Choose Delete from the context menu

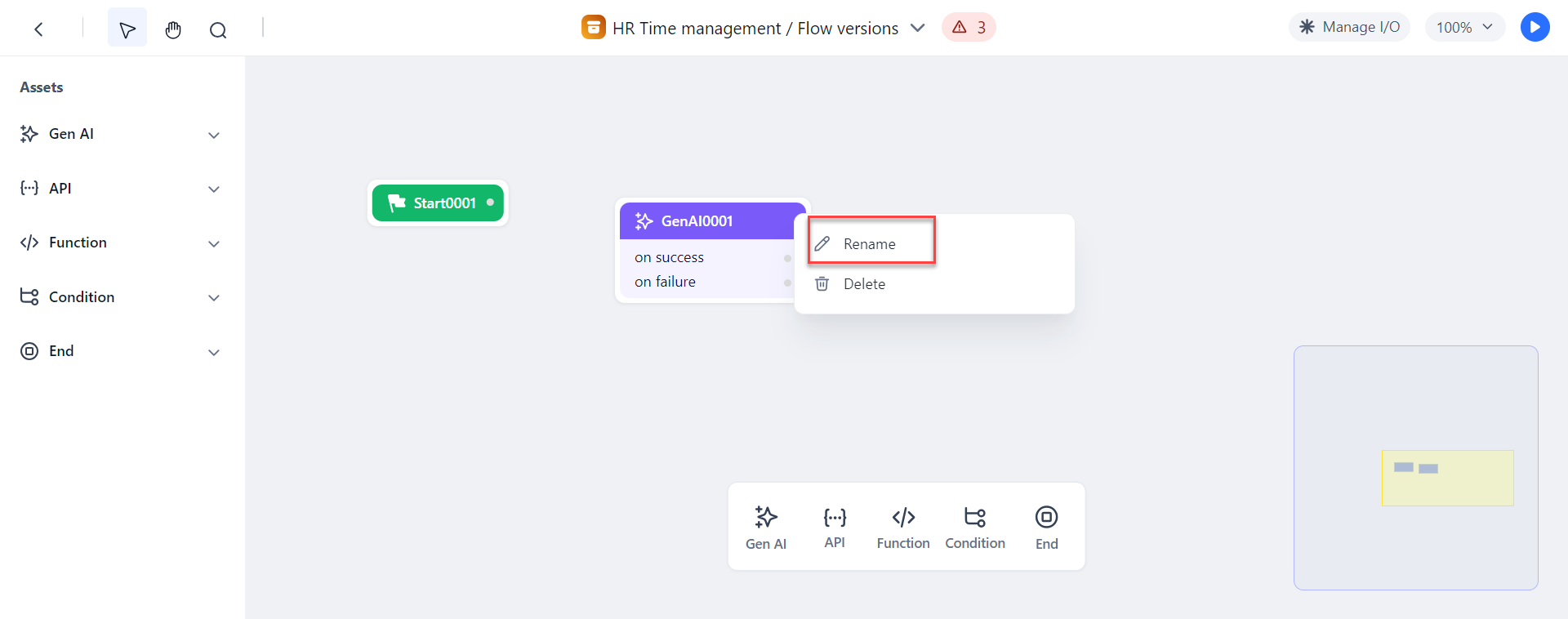[x=934, y=284]
